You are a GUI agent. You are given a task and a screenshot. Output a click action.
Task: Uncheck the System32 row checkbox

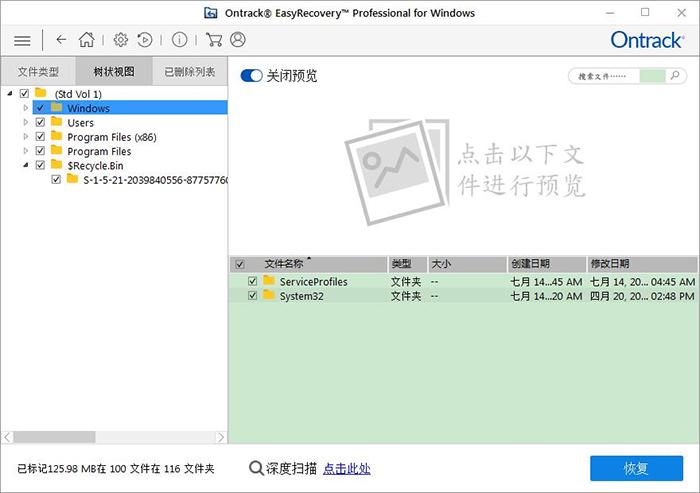coord(252,295)
